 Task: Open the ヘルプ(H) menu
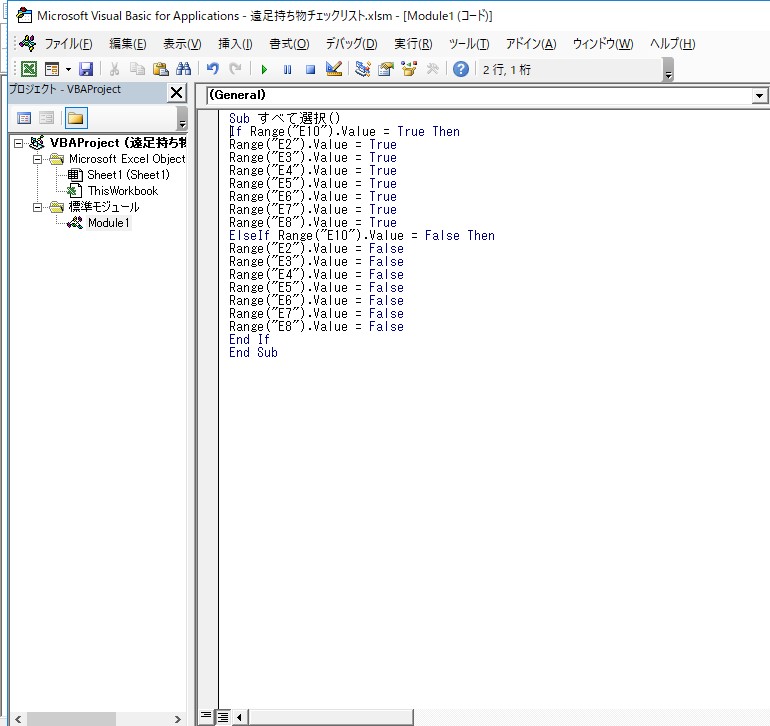[x=673, y=44]
